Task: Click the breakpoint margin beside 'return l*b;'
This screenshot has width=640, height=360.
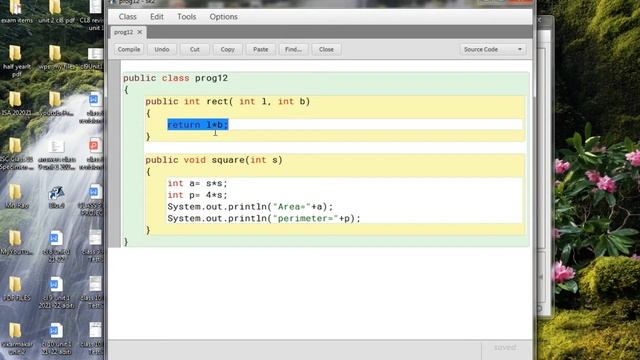Action: point(114,125)
